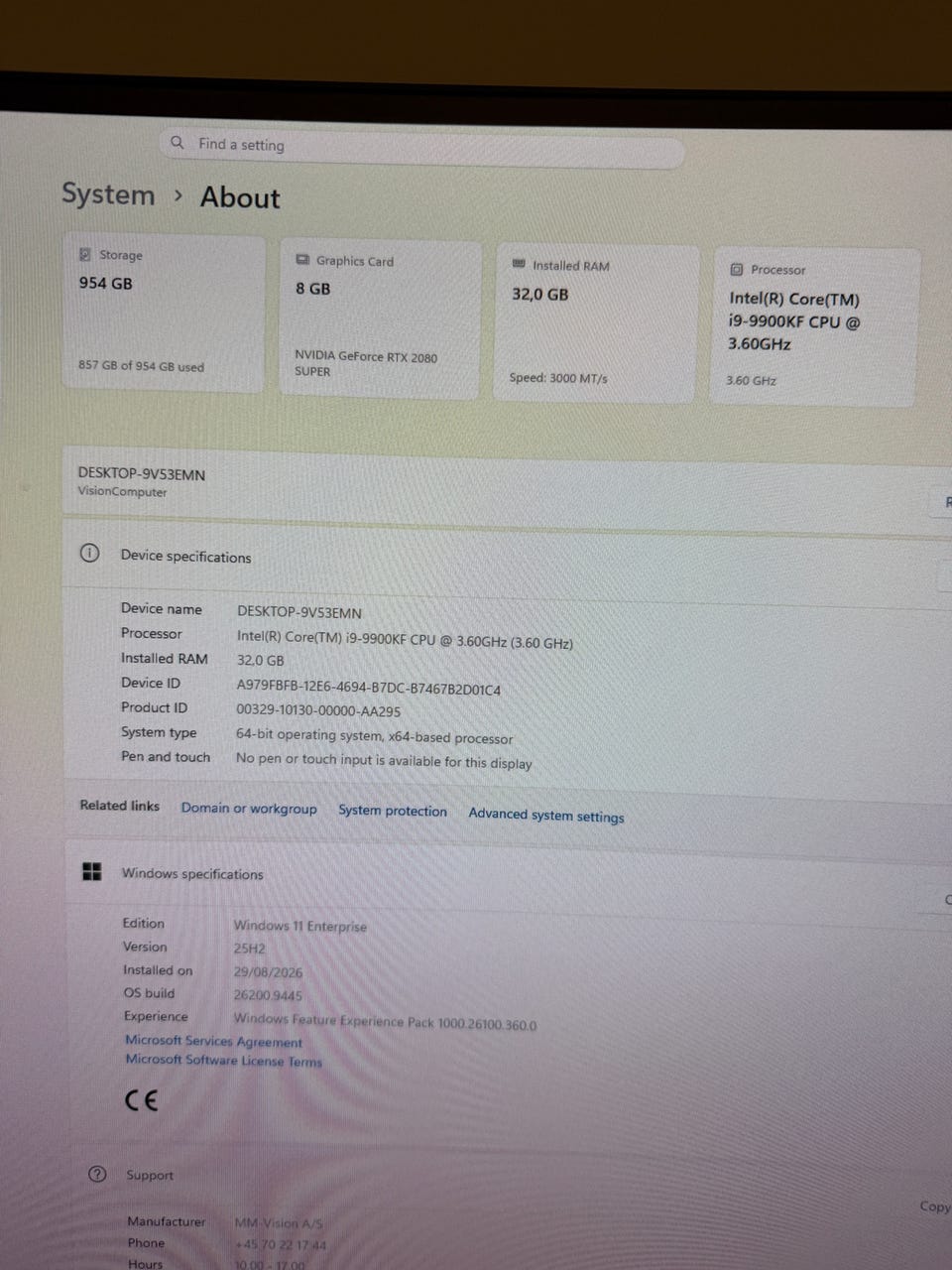Click the search magnifier icon
This screenshot has width=952, height=1270.
178,143
